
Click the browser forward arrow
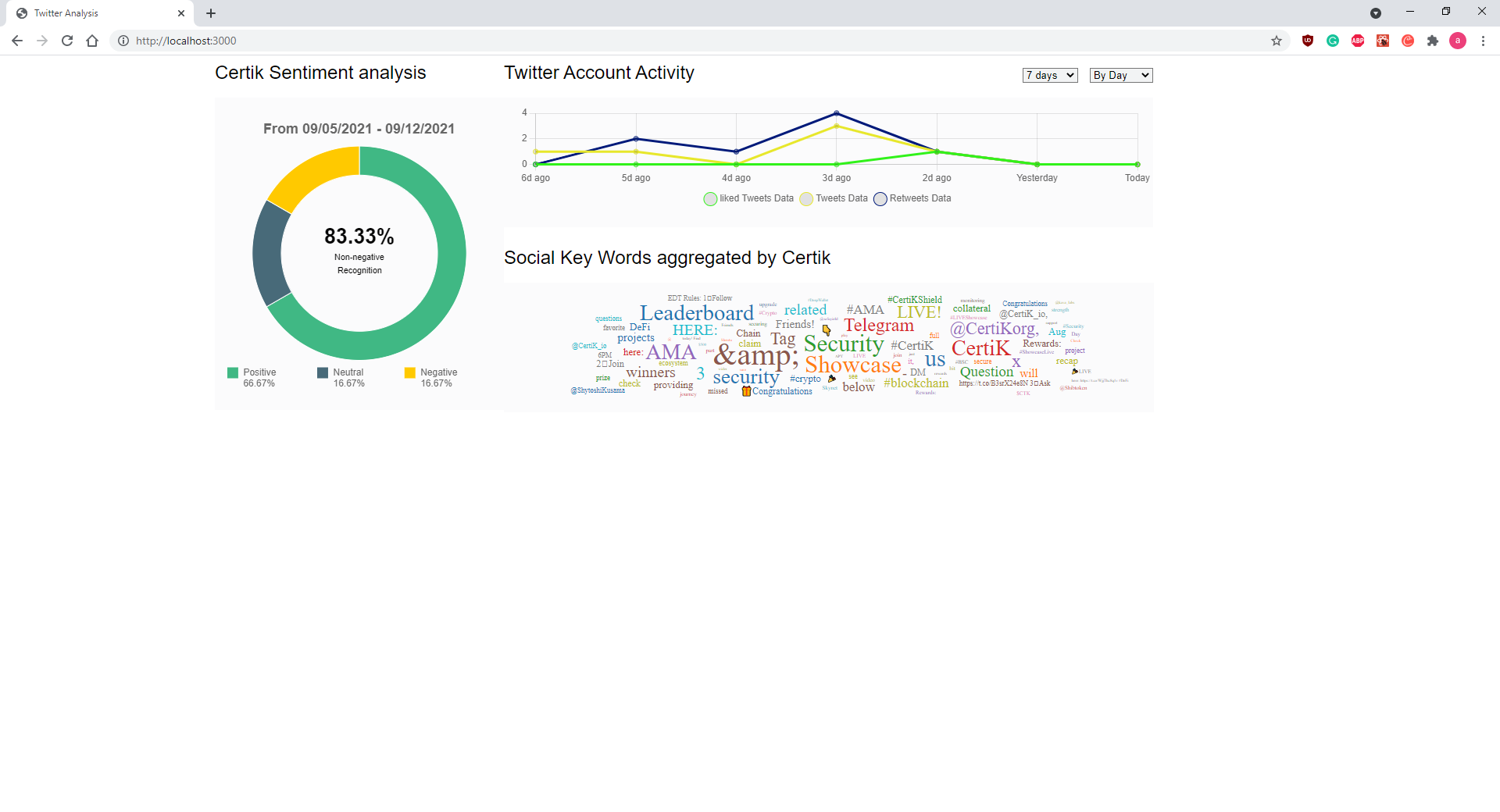tap(42, 41)
